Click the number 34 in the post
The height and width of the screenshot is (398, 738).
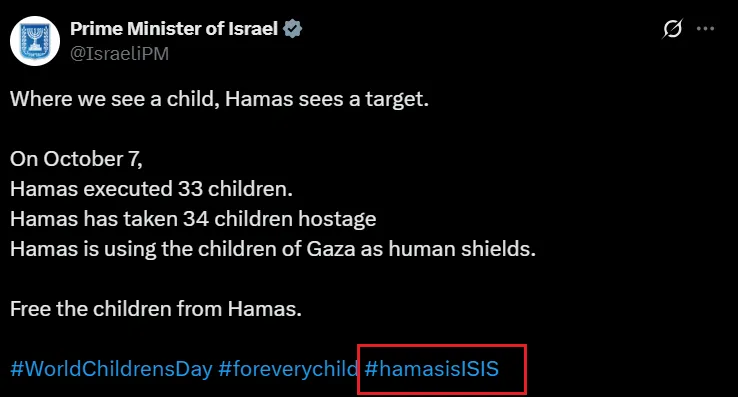[x=196, y=219]
